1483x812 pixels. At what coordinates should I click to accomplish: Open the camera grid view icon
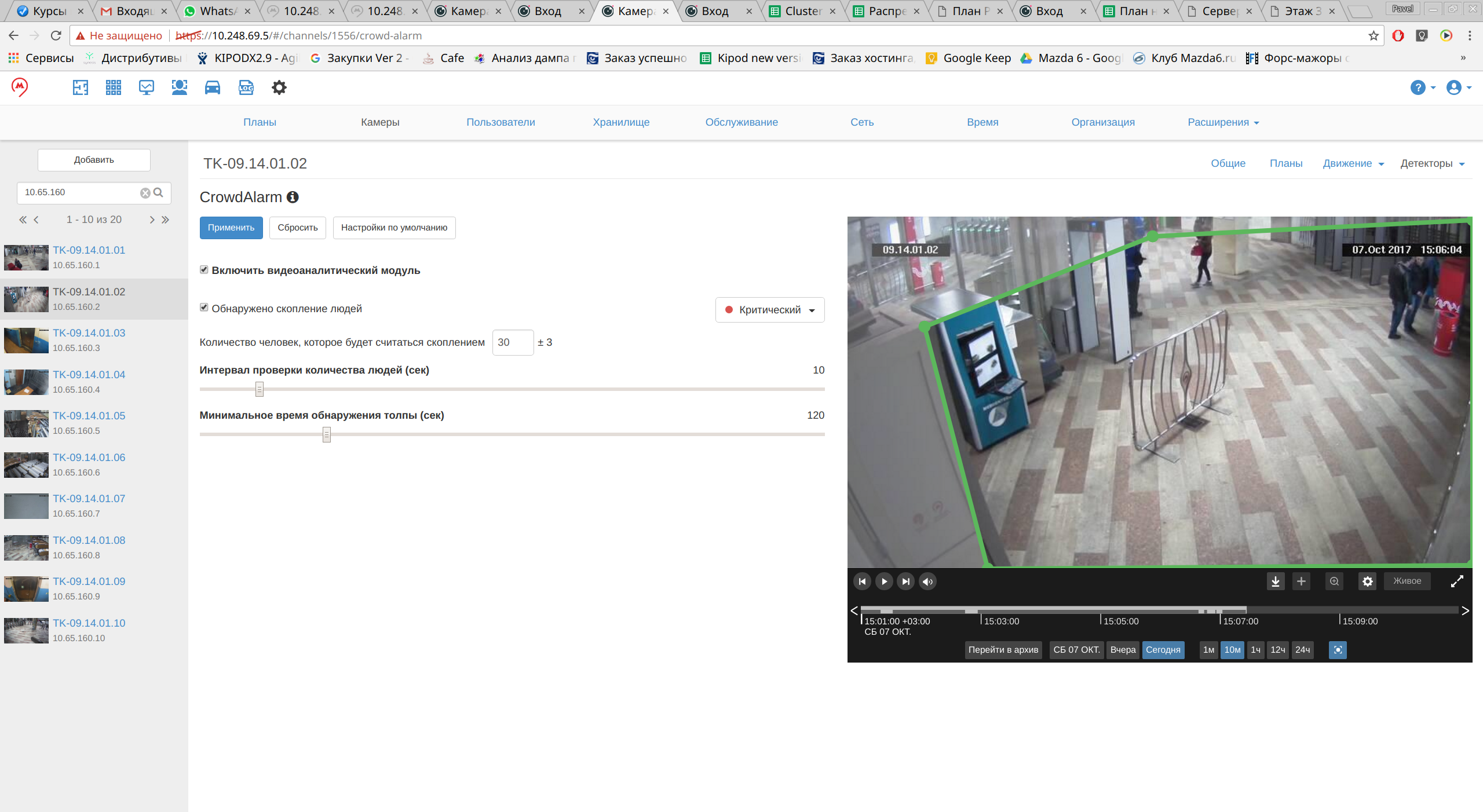click(114, 87)
